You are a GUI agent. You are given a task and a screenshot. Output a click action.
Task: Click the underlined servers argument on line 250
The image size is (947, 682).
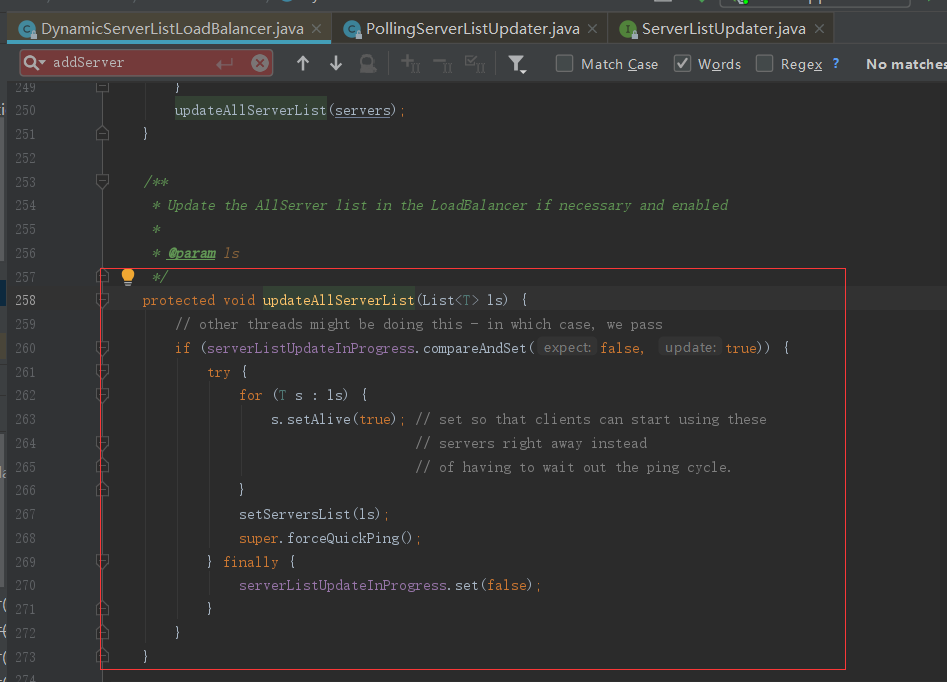pos(363,111)
